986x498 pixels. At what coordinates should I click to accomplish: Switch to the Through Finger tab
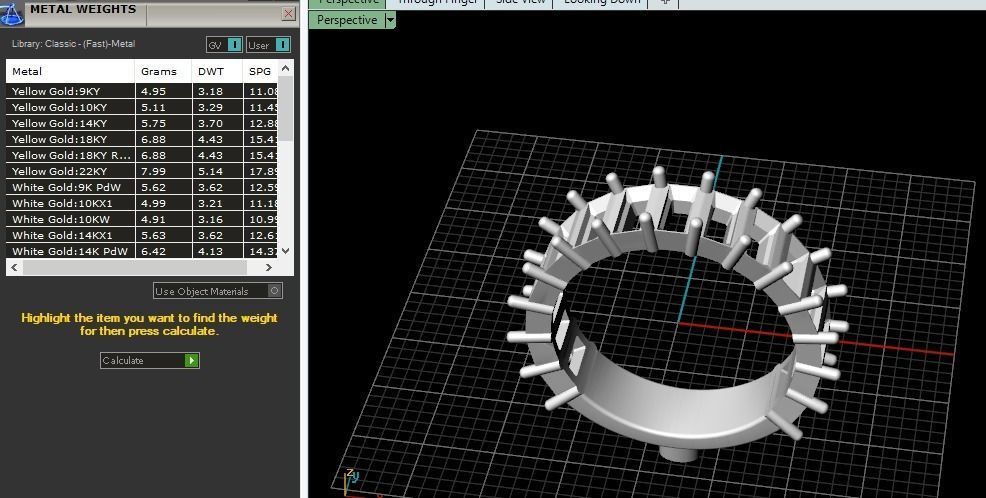click(x=438, y=3)
